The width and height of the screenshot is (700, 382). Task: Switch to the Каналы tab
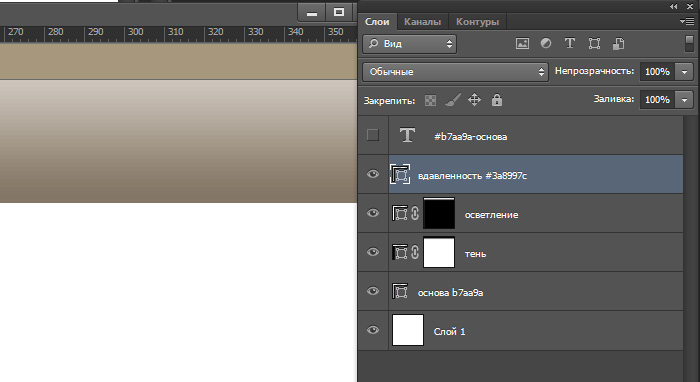422,21
